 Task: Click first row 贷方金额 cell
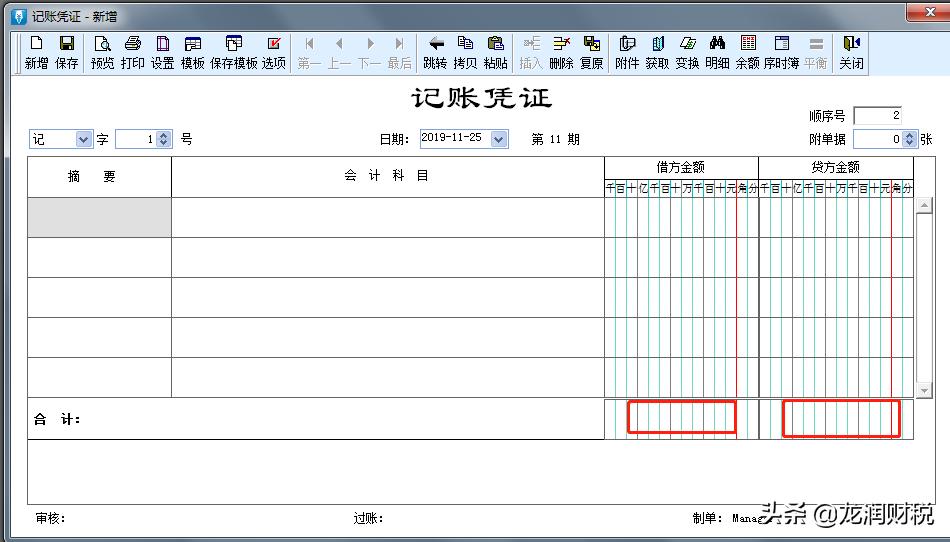(x=836, y=217)
